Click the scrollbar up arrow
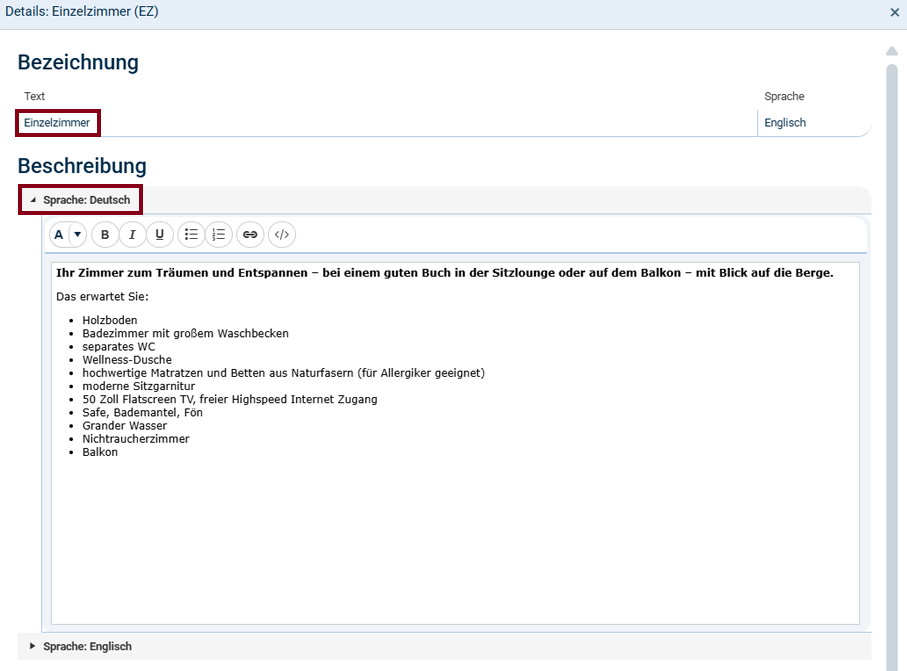Viewport: 907px width, 671px height. tap(892, 51)
